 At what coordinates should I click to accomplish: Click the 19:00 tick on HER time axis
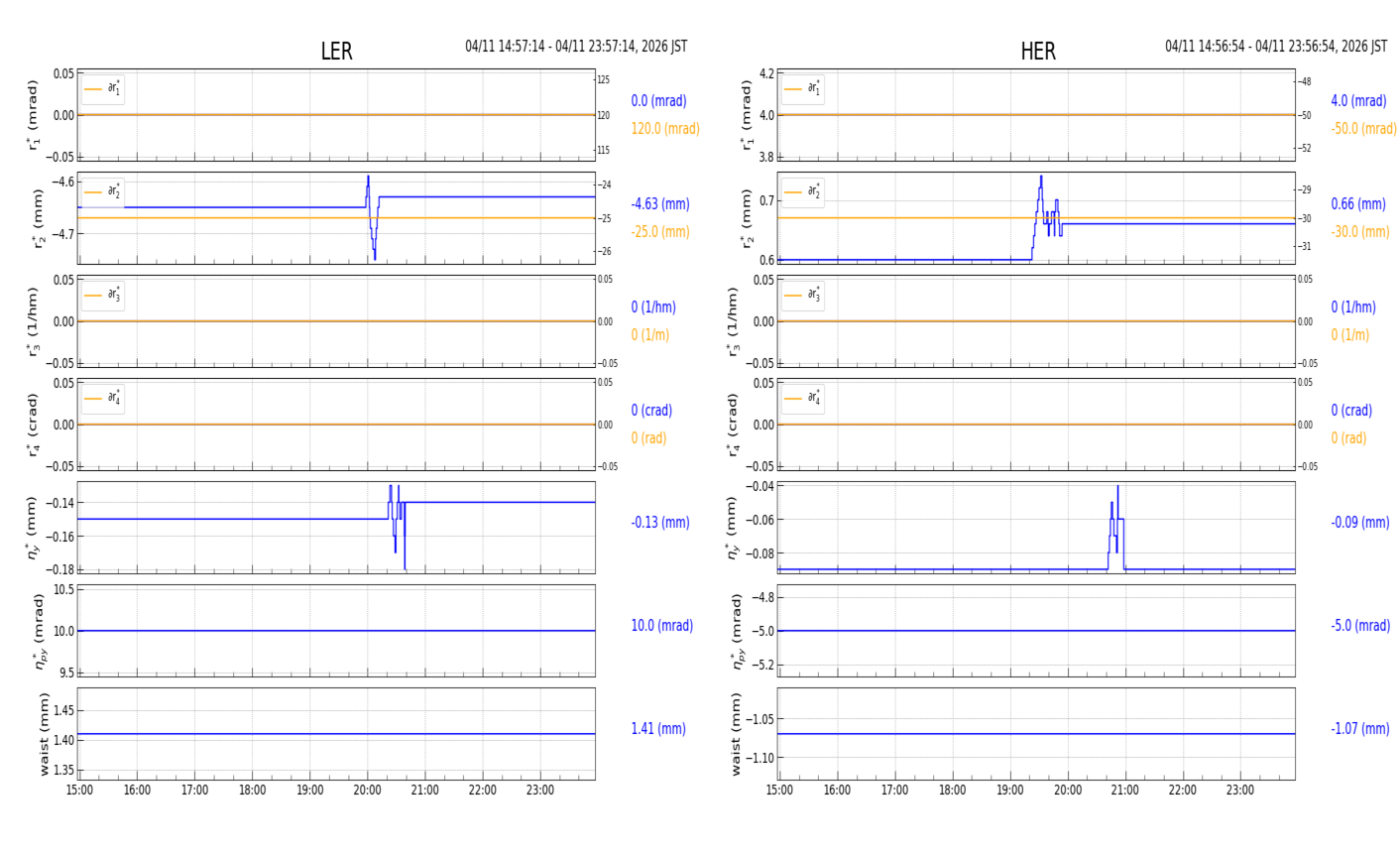coord(1009,791)
